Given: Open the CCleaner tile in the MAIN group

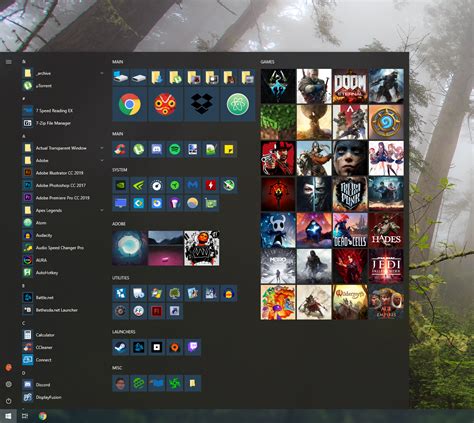Looking at the screenshot, I should tap(121, 149).
